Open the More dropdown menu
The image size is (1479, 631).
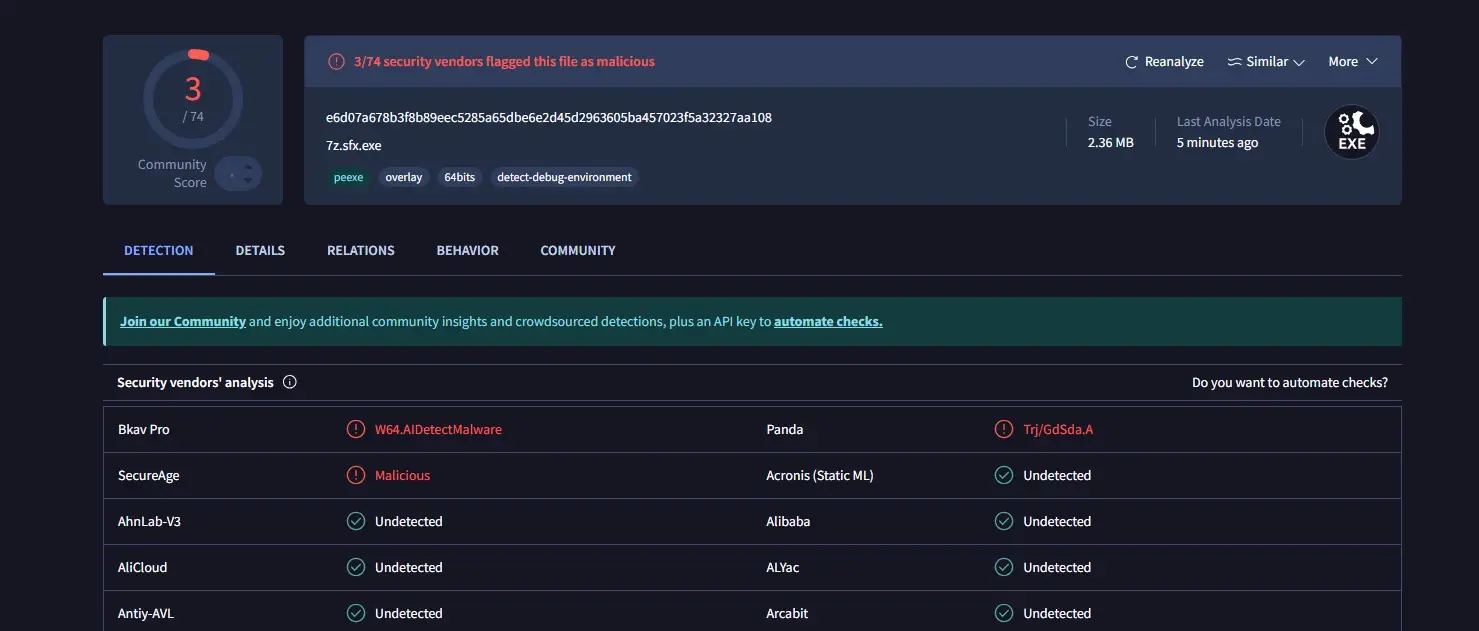1353,62
